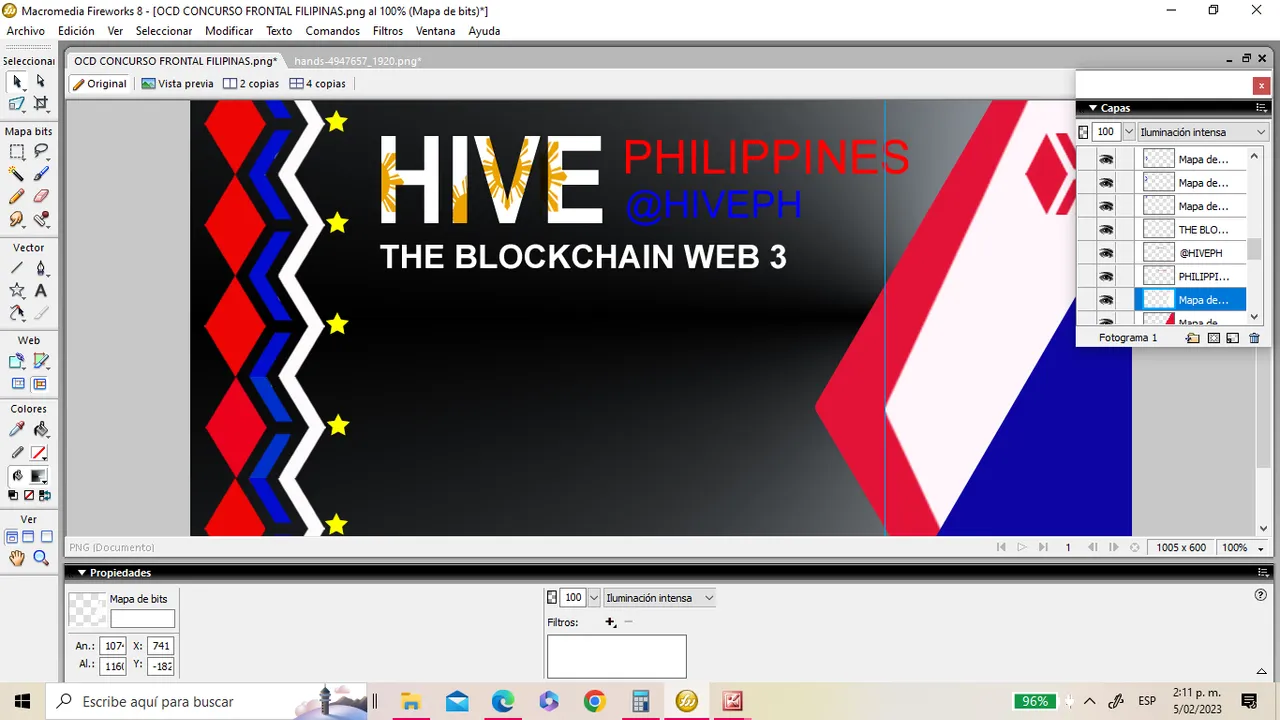
Task: Select the Brush tool
Action: click(x=41, y=174)
